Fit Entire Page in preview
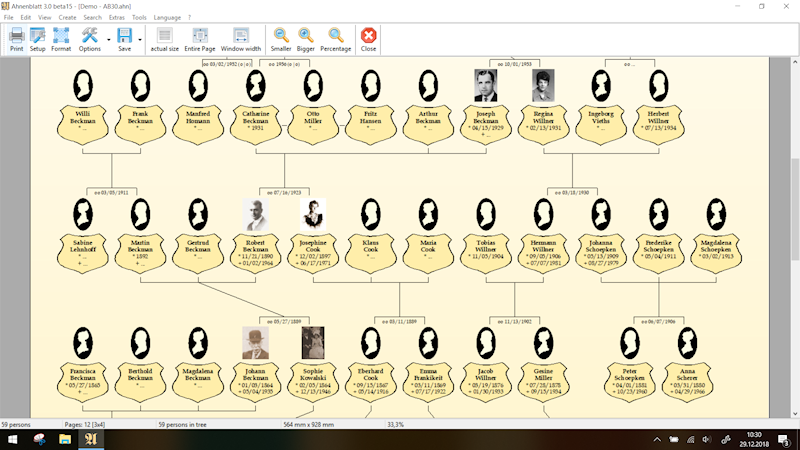Image resolution: width=800 pixels, height=450 pixels. [x=199, y=39]
